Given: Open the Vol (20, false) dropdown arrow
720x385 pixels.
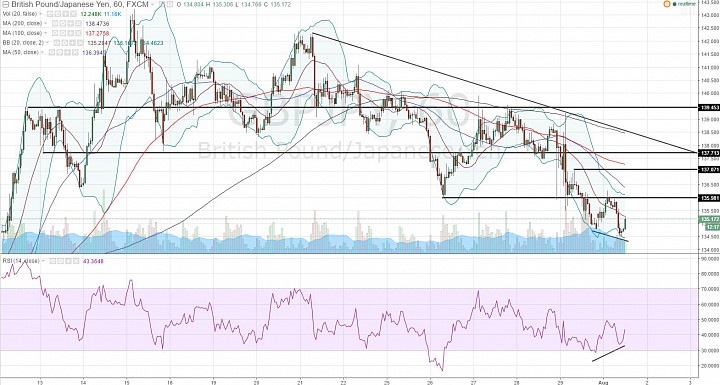Looking at the screenshot, I should click(40, 14).
